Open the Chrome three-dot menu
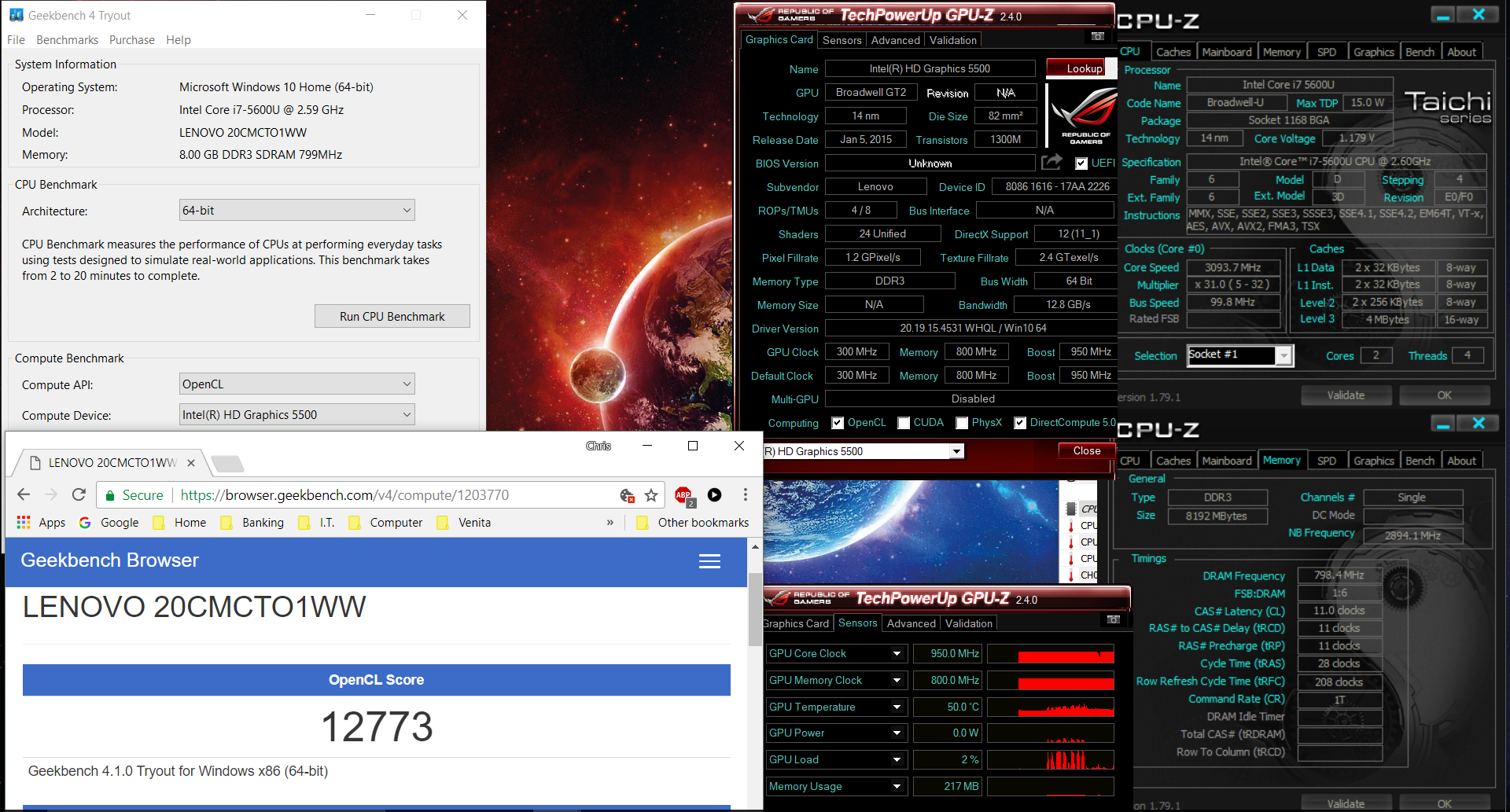Screen dimensions: 1510x812 click(x=746, y=494)
